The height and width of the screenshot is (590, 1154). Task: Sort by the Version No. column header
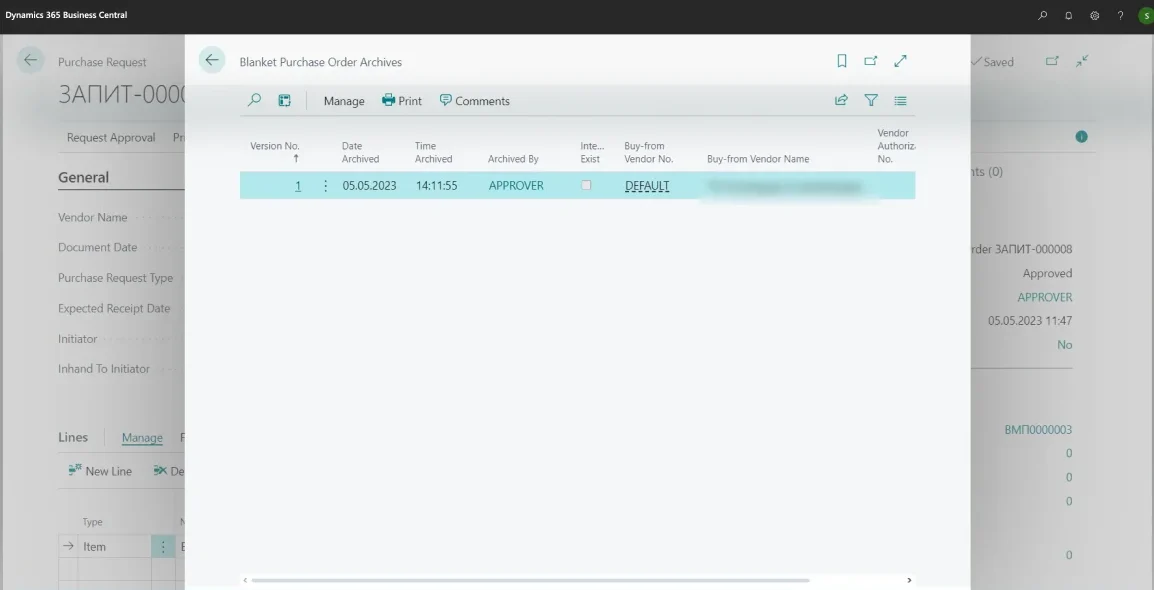pos(275,146)
